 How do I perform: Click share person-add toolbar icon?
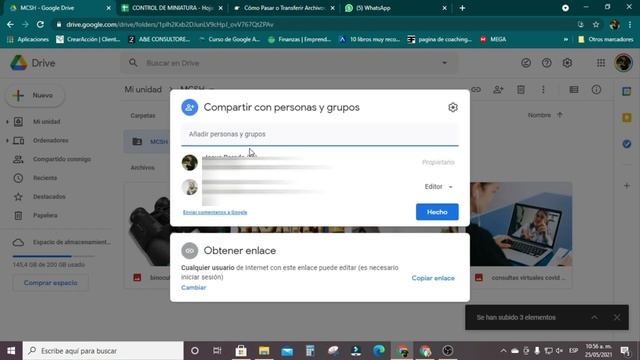pos(498,89)
